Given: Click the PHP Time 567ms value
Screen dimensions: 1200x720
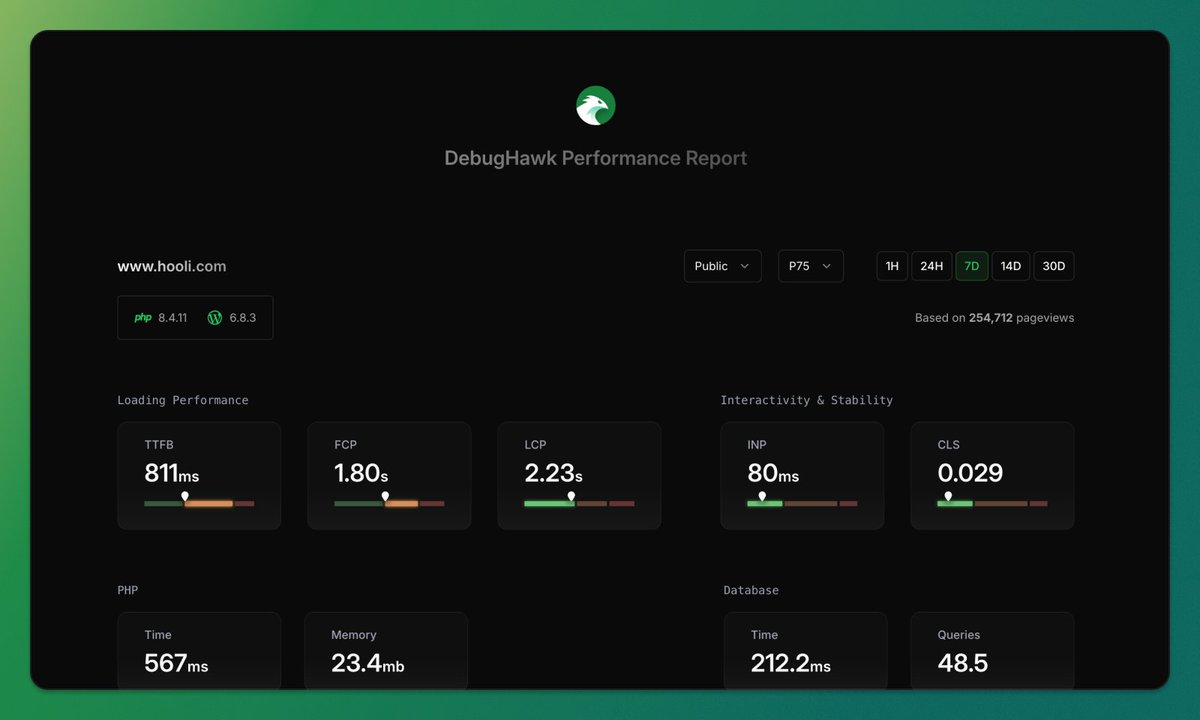Looking at the screenshot, I should 176,663.
